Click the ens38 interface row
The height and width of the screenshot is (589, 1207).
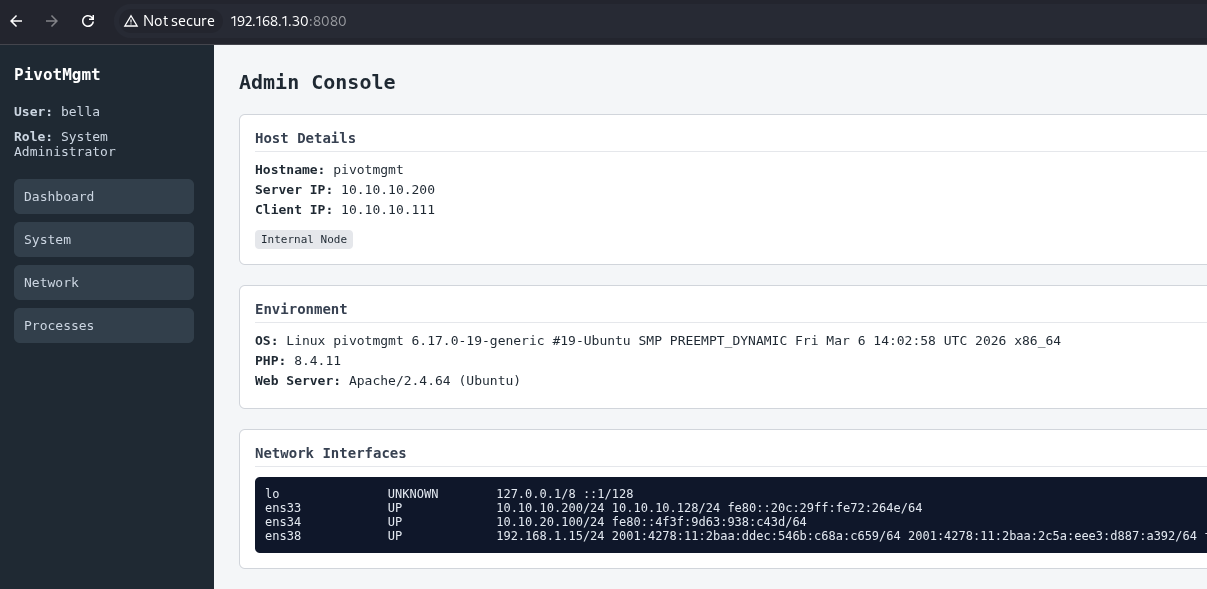[x=283, y=536]
